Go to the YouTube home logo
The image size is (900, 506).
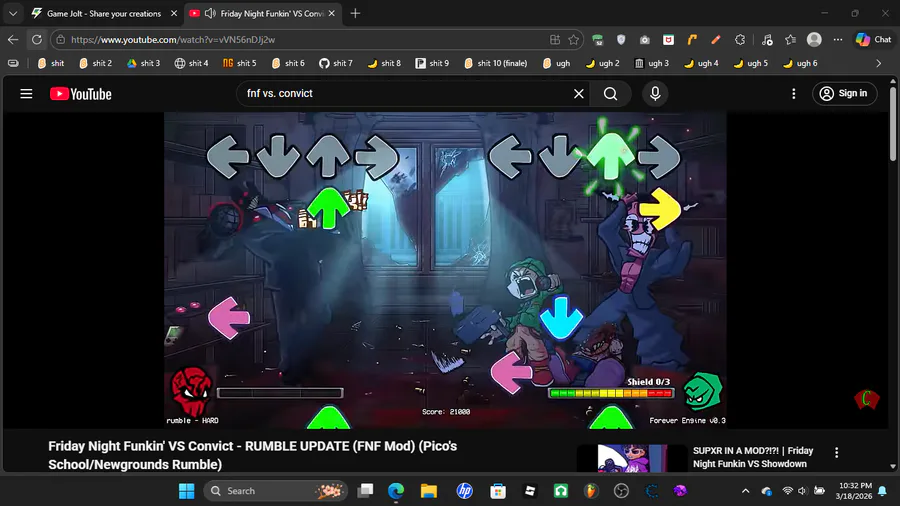80,94
